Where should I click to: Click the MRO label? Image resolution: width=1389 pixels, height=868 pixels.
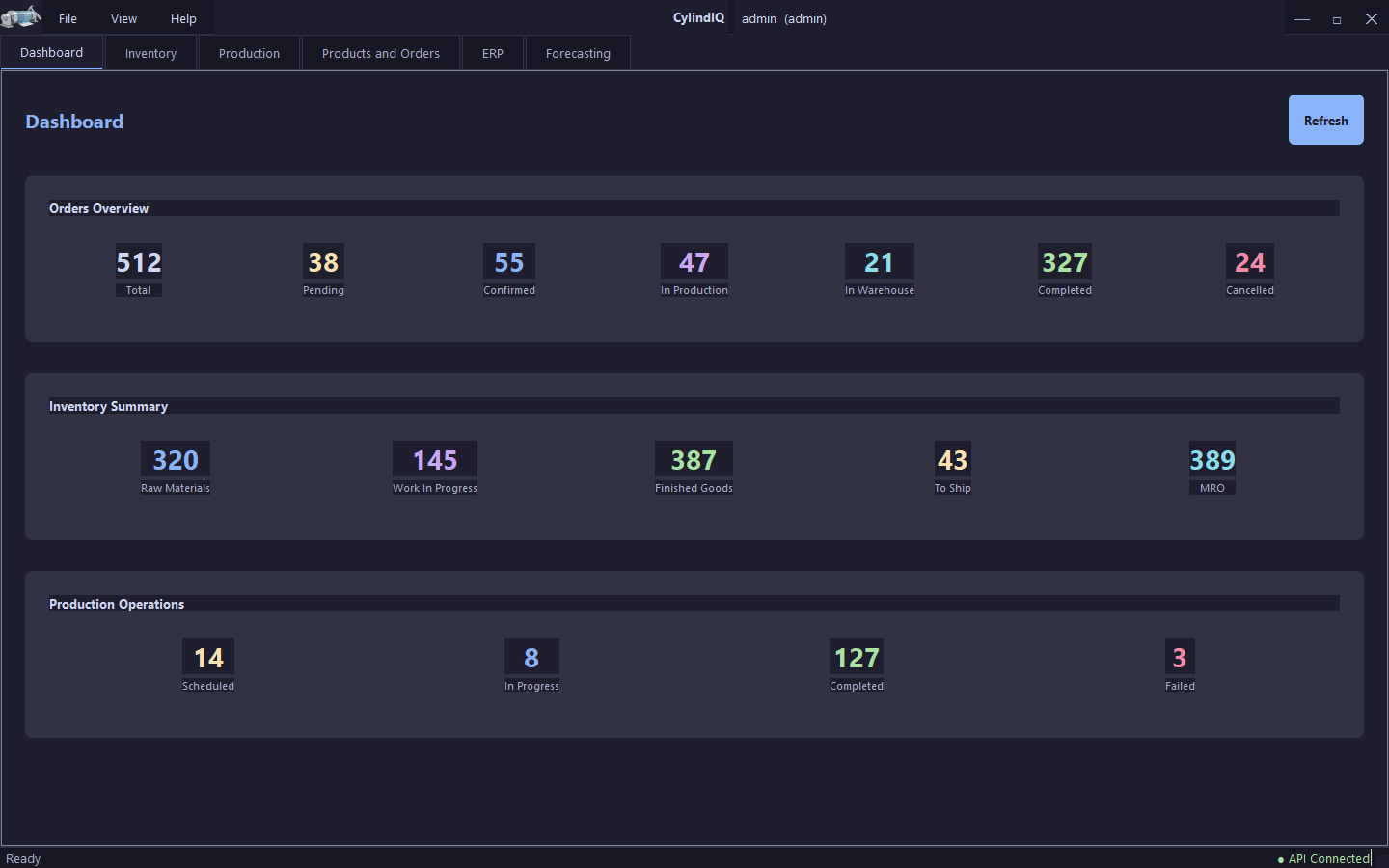pyautogui.click(x=1212, y=488)
